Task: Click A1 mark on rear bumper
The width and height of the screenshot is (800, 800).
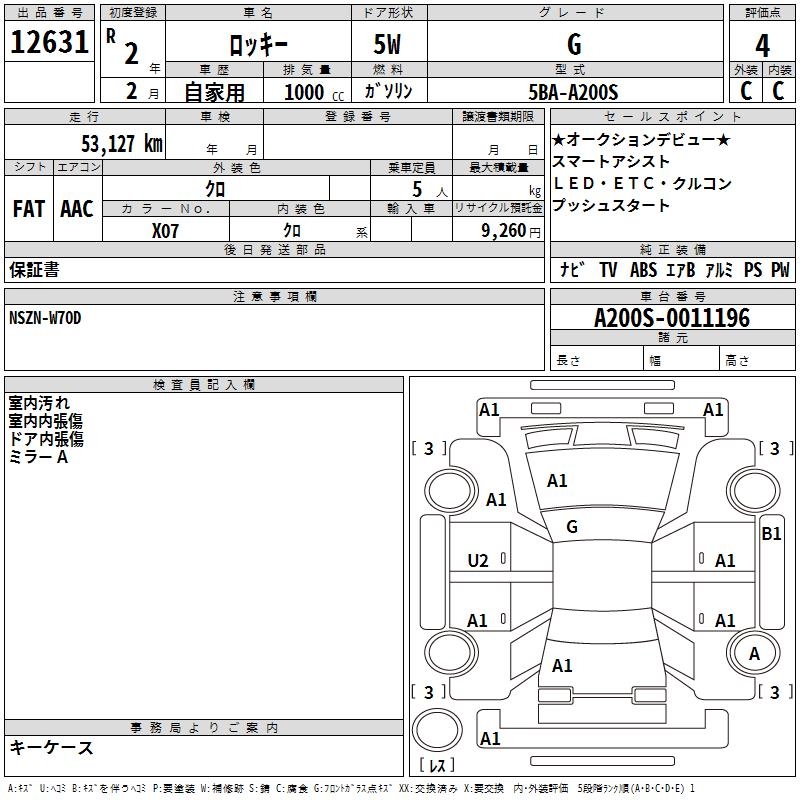Action: (490, 739)
